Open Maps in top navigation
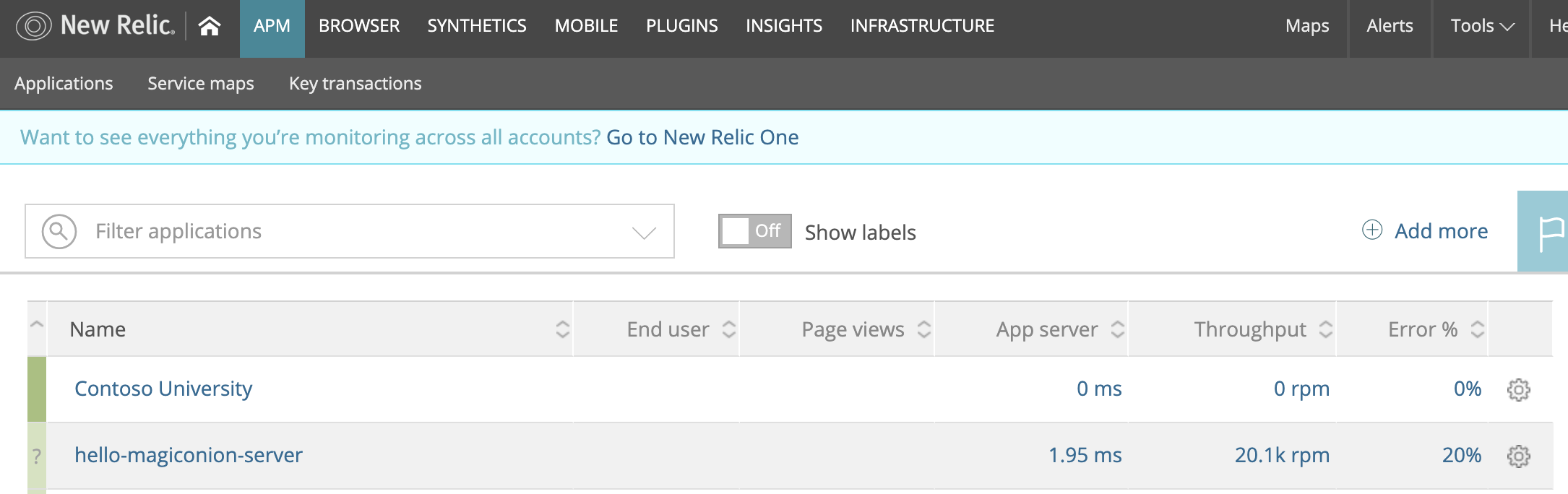The height and width of the screenshot is (494, 1568). coord(1307,26)
